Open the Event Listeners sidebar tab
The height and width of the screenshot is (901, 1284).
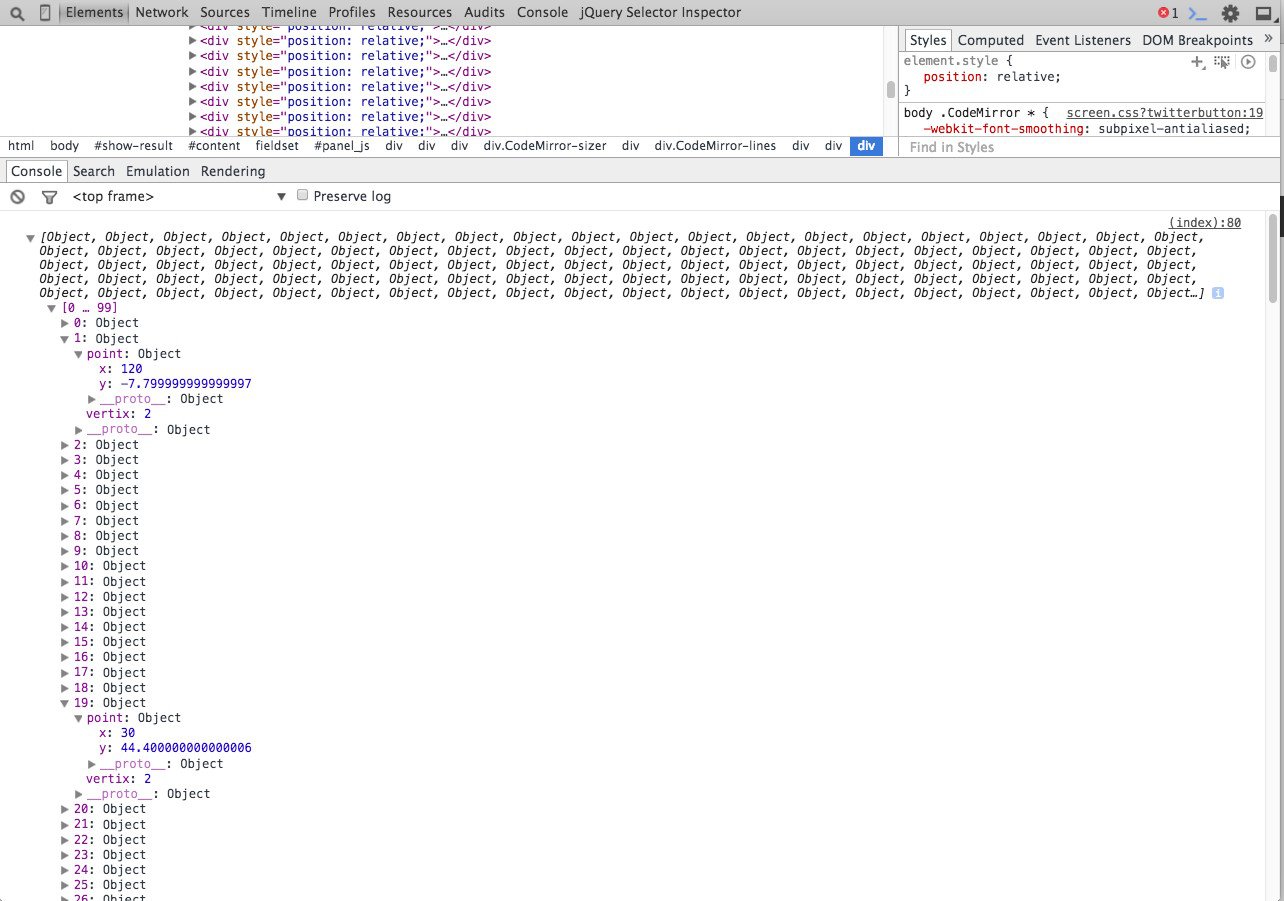click(1083, 40)
